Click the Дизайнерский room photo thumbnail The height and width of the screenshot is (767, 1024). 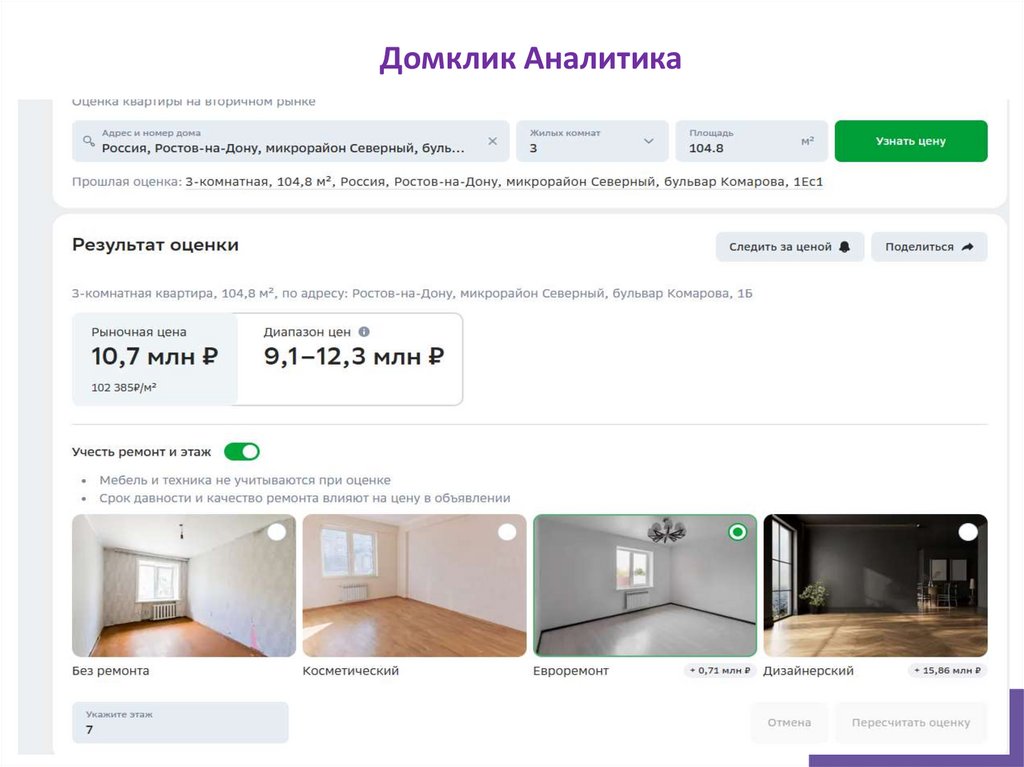[875, 585]
